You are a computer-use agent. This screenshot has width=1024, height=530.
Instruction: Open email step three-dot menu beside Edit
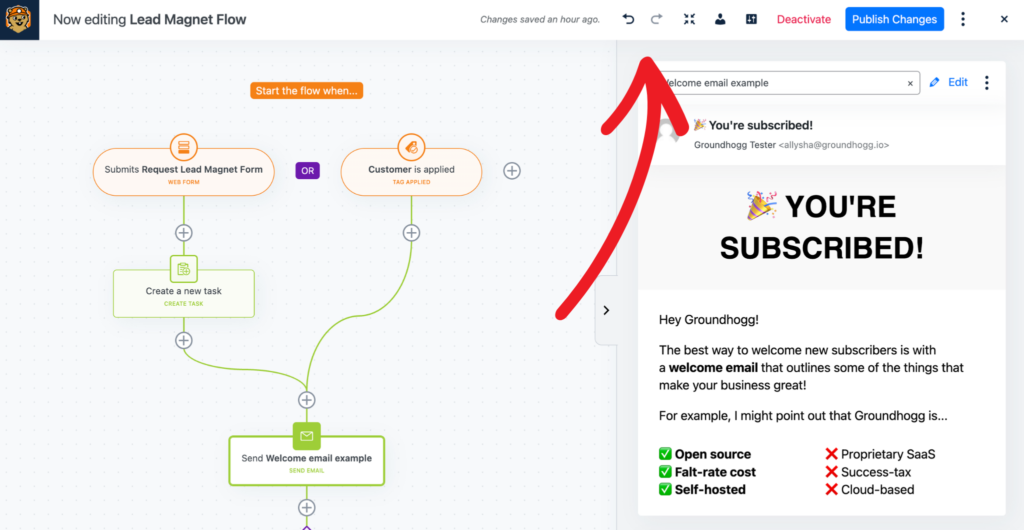tap(987, 83)
